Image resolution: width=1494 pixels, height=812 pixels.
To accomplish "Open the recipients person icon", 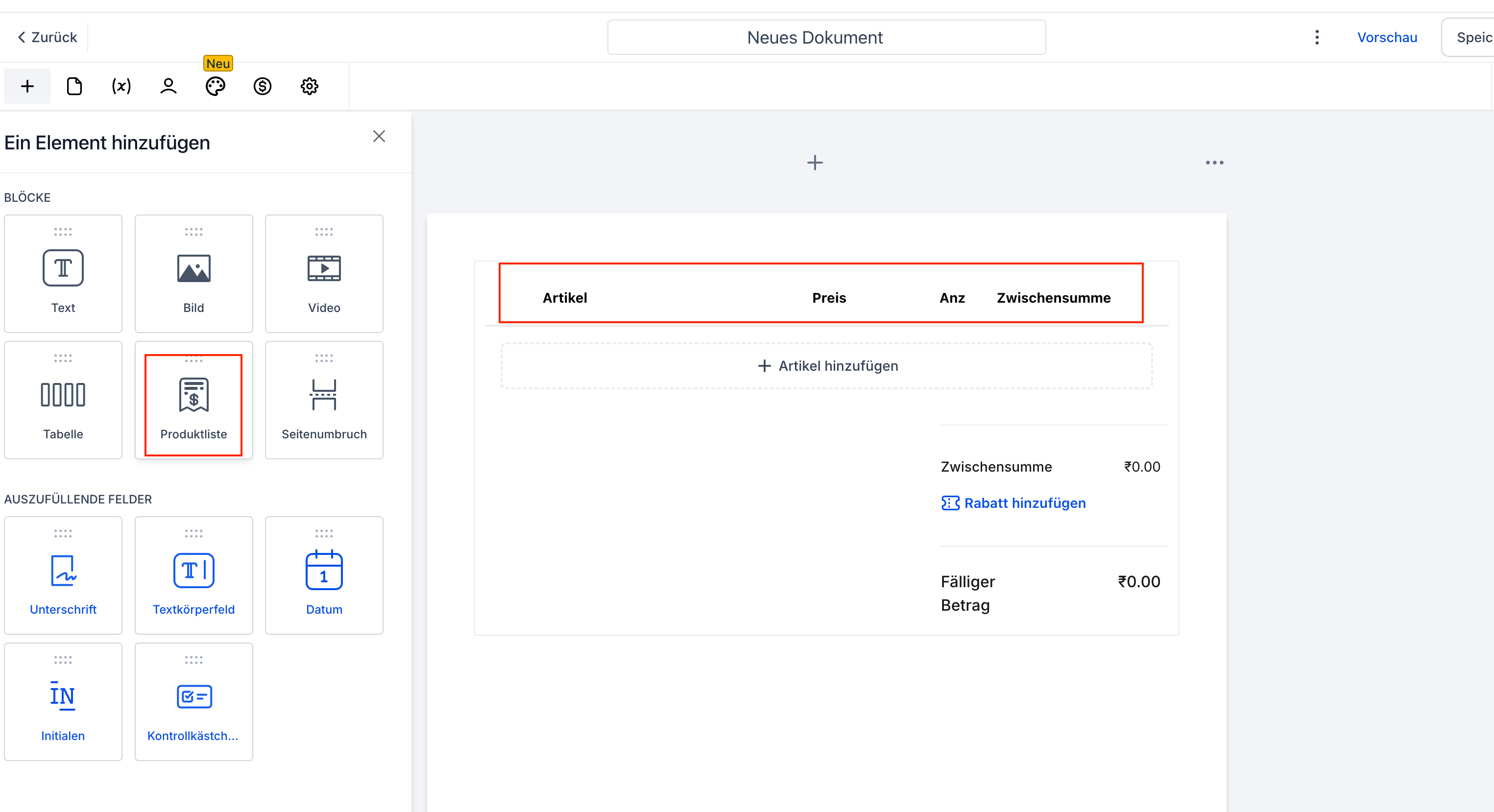I will (168, 86).
